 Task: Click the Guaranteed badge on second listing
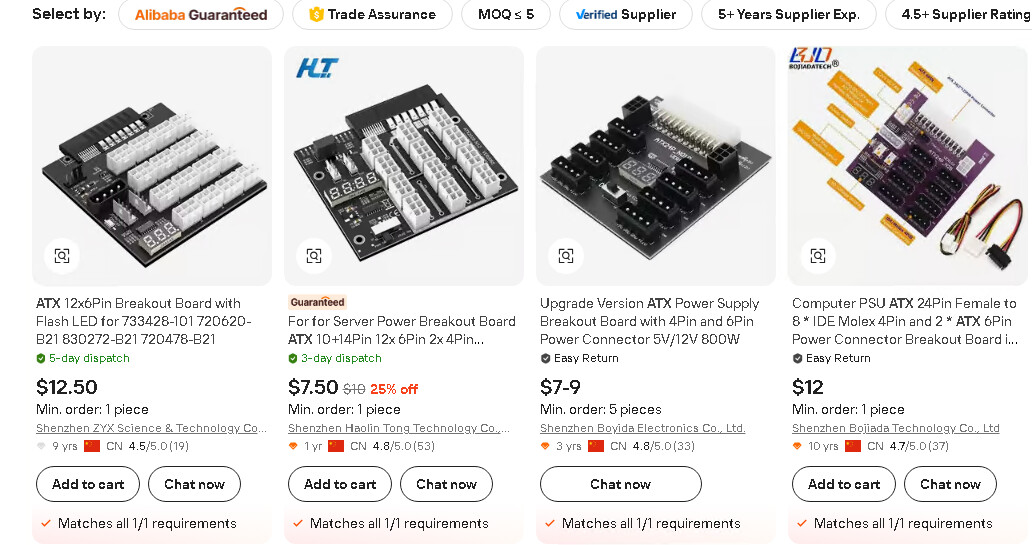(317, 302)
